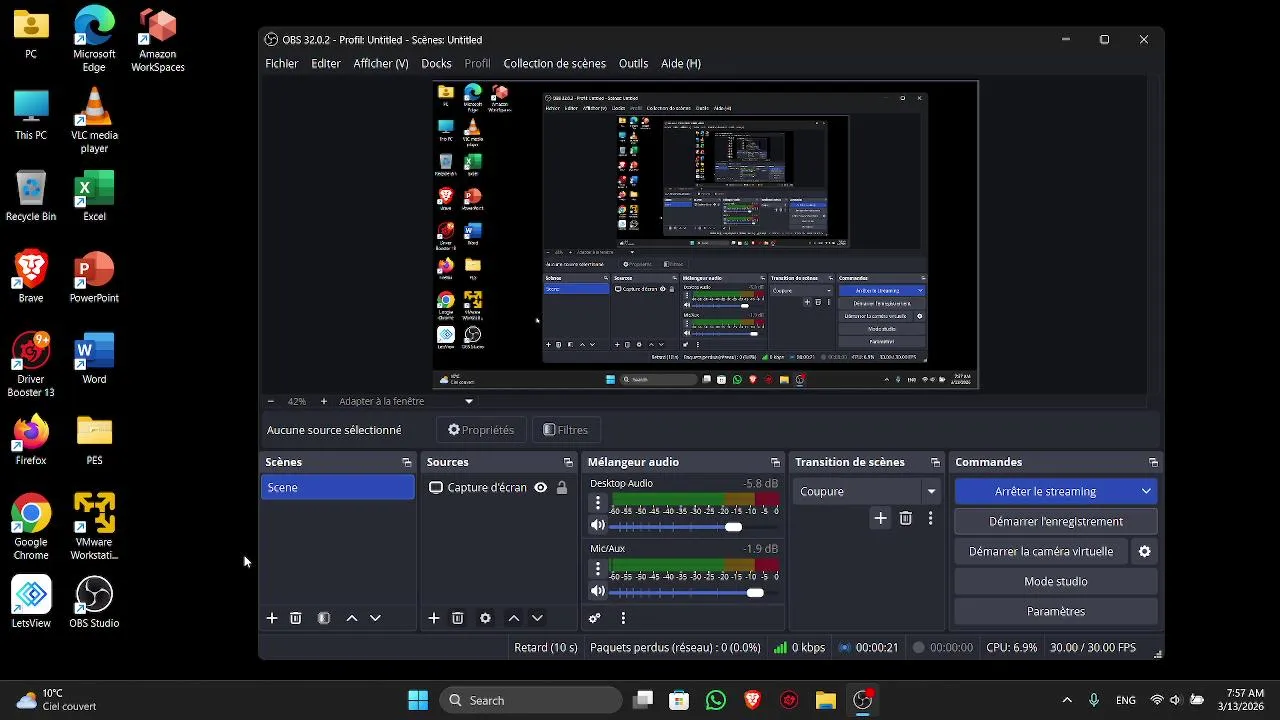This screenshot has height=720, width=1280.
Task: Zoom out preview with minus icon
Action: pyautogui.click(x=270, y=401)
